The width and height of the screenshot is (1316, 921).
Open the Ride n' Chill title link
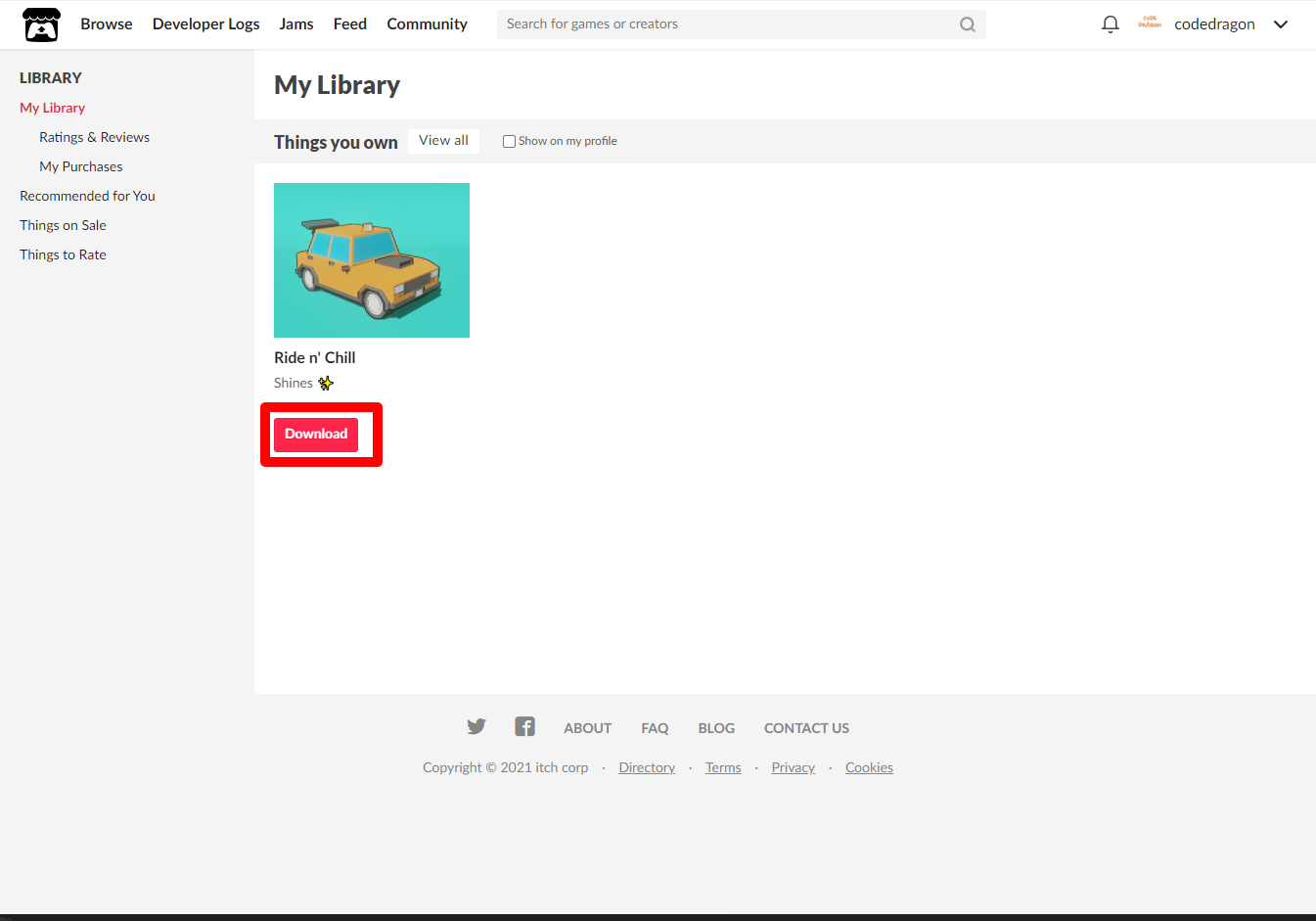pyautogui.click(x=315, y=357)
